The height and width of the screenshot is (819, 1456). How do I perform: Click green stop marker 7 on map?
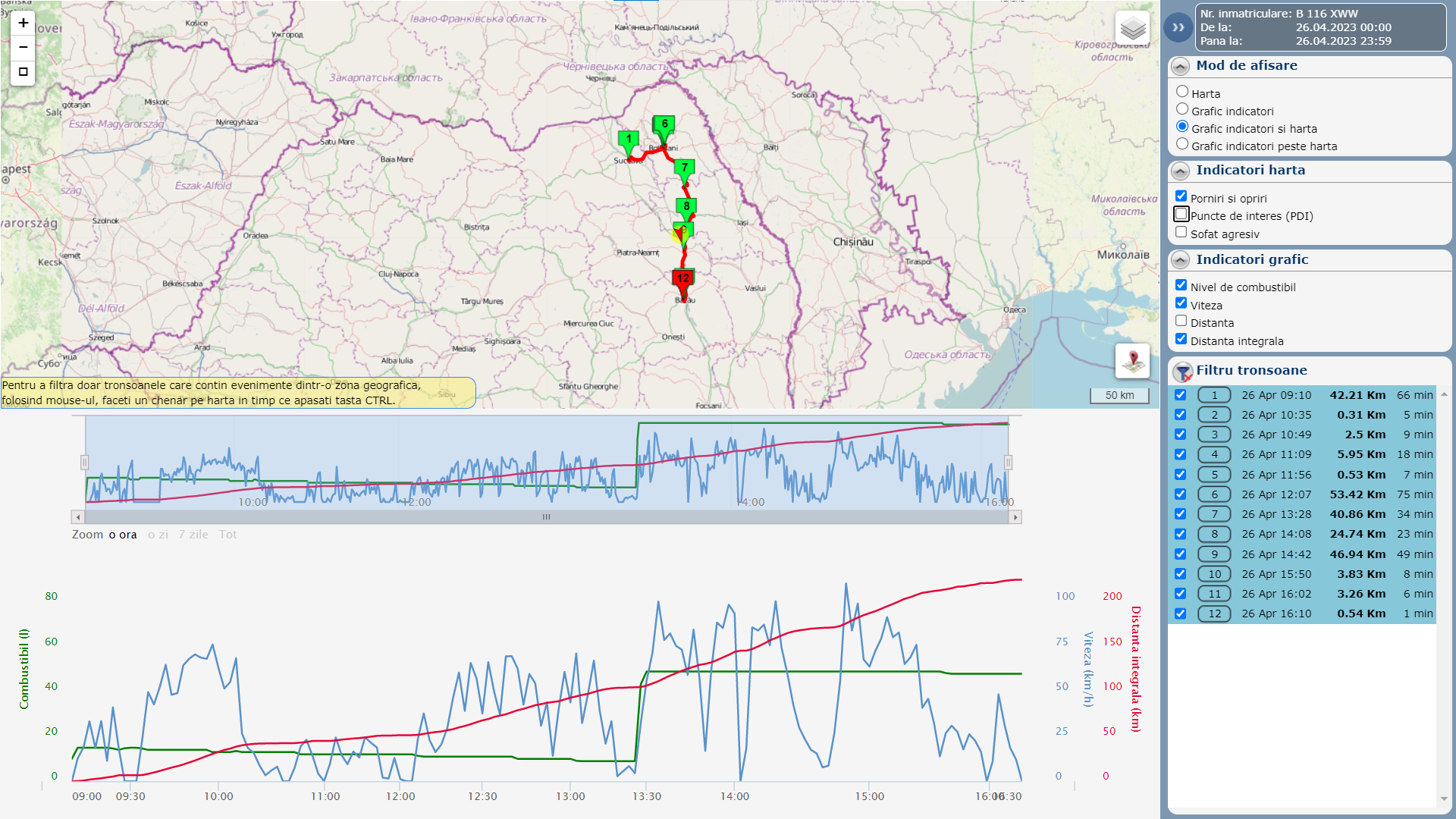[x=684, y=168]
